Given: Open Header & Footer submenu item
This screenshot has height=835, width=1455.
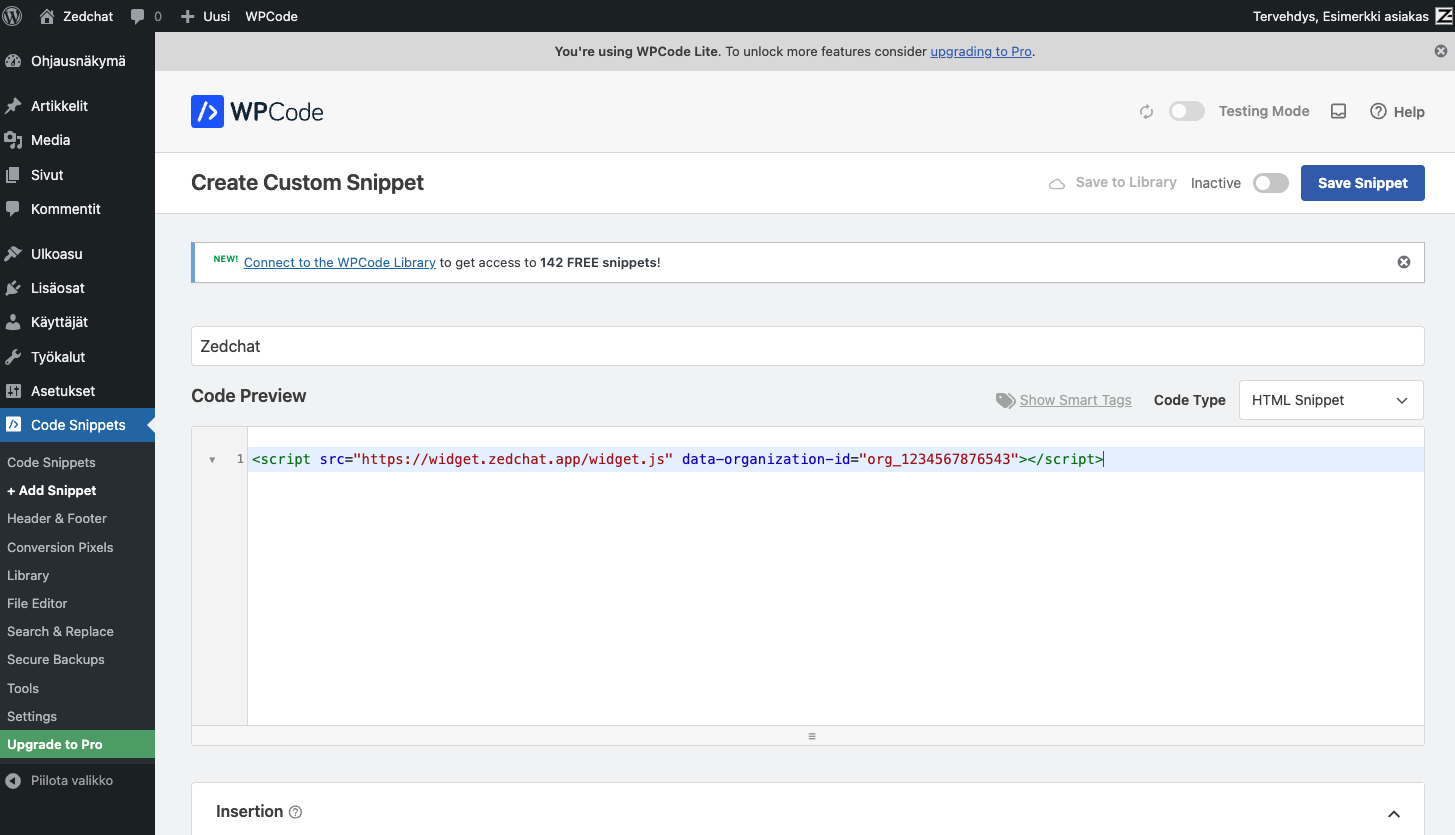Looking at the screenshot, I should 57,518.
